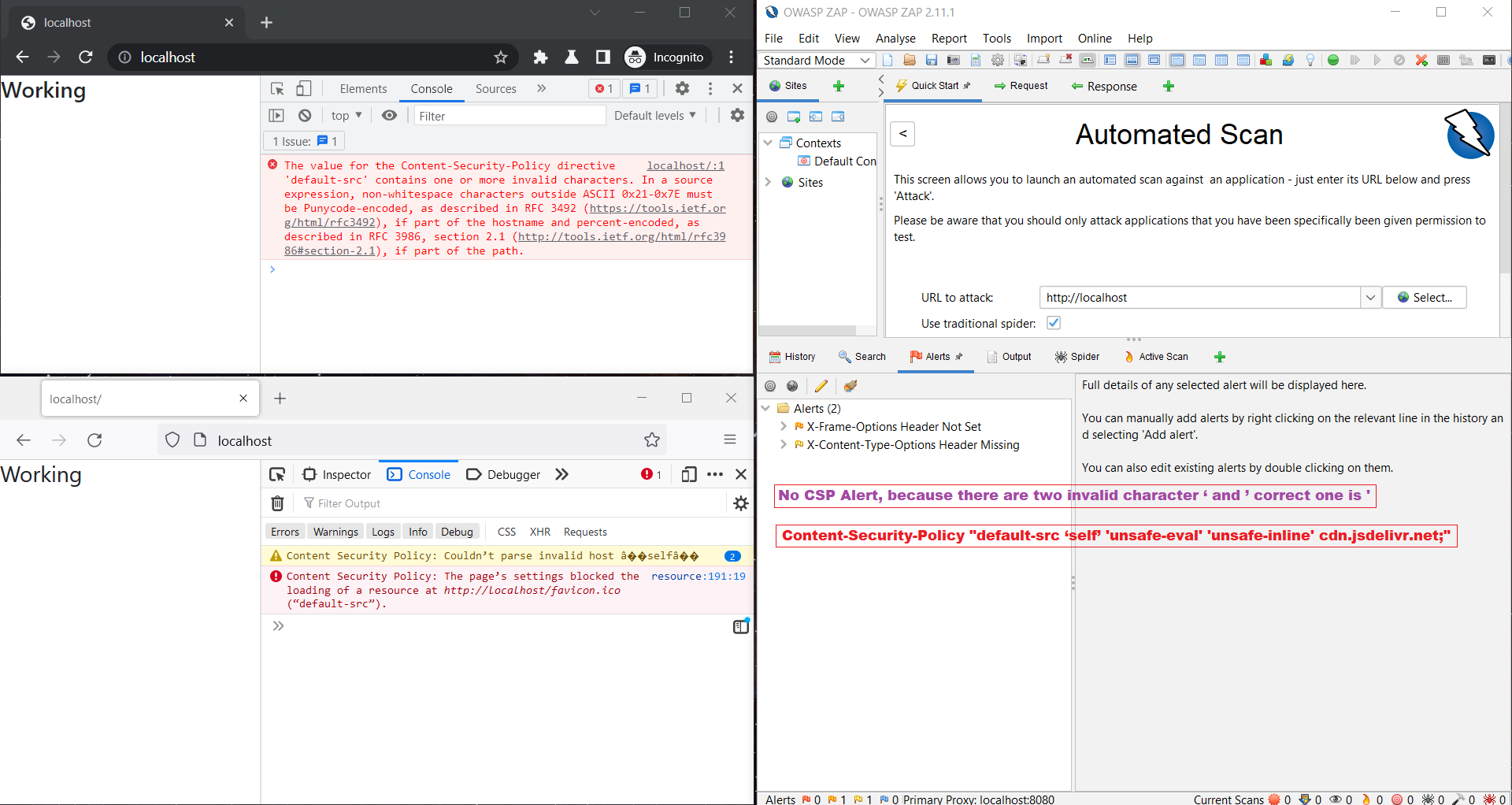Click ZAP light bulb icon in toolbar
1512x805 pixels.
click(x=1310, y=60)
